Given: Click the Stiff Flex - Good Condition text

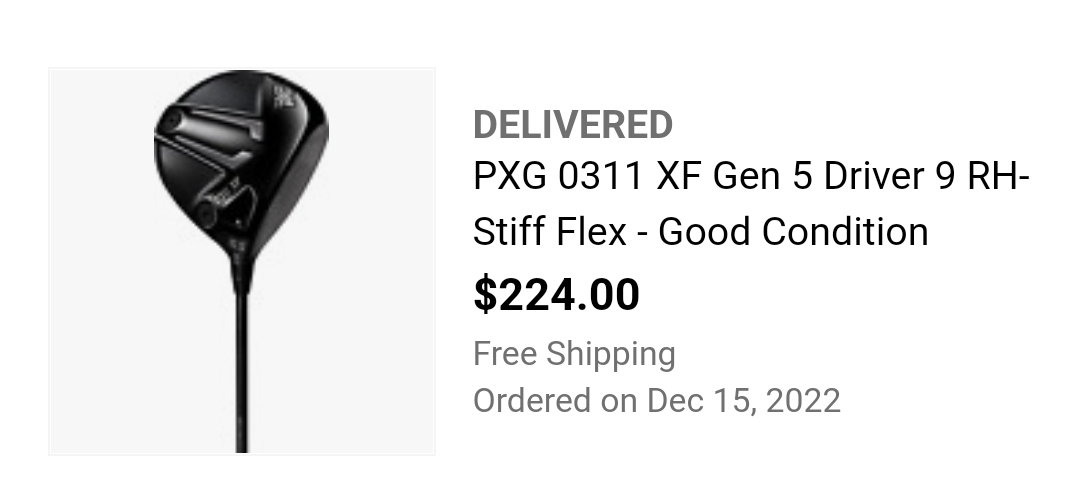Looking at the screenshot, I should (700, 232).
